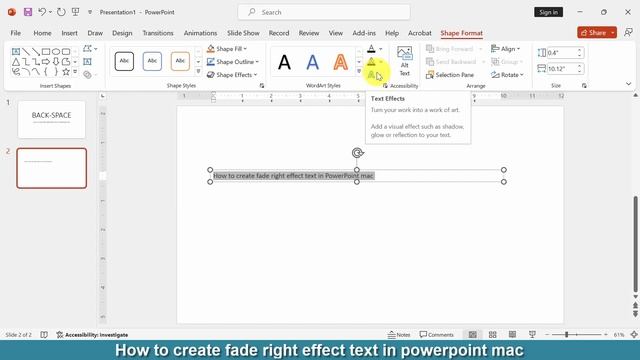Viewport: 640px width, 360px height.
Task: Click the shape height field
Action: point(561,53)
